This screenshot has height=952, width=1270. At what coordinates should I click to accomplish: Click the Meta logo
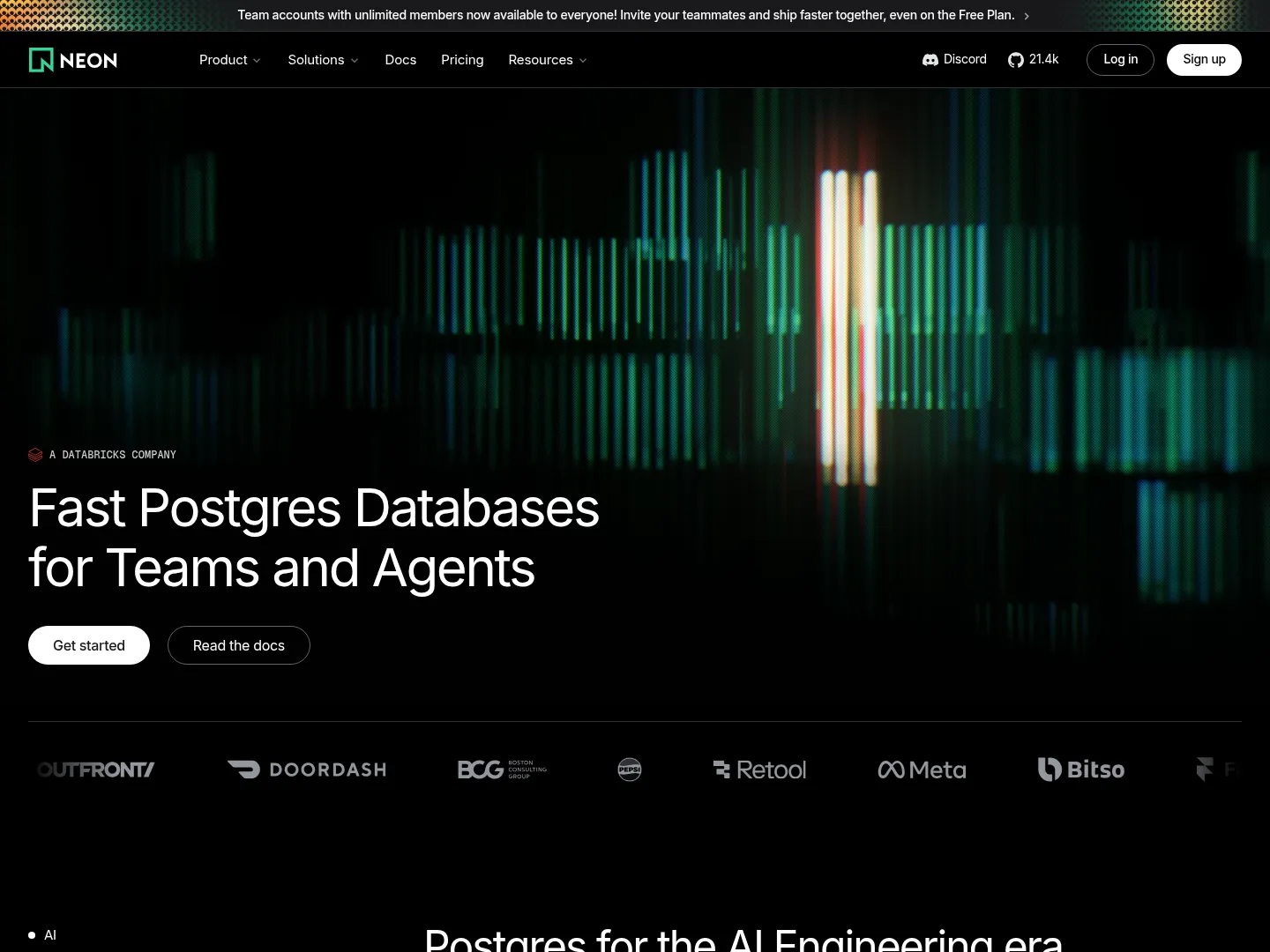[x=922, y=770]
